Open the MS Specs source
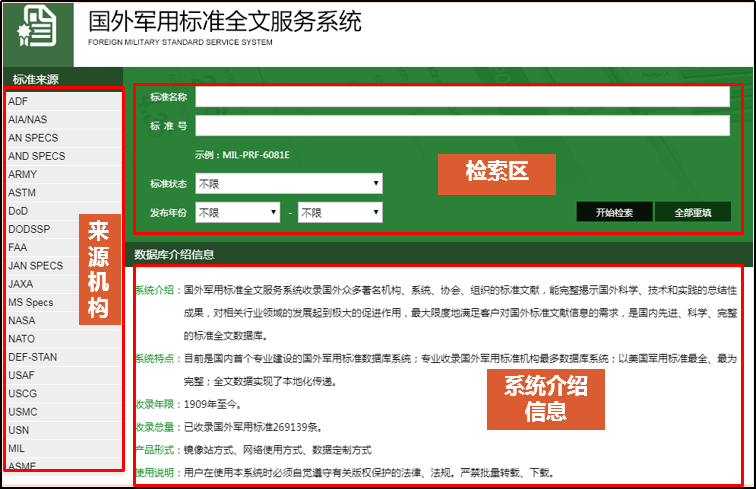The image size is (756, 489). [31, 302]
